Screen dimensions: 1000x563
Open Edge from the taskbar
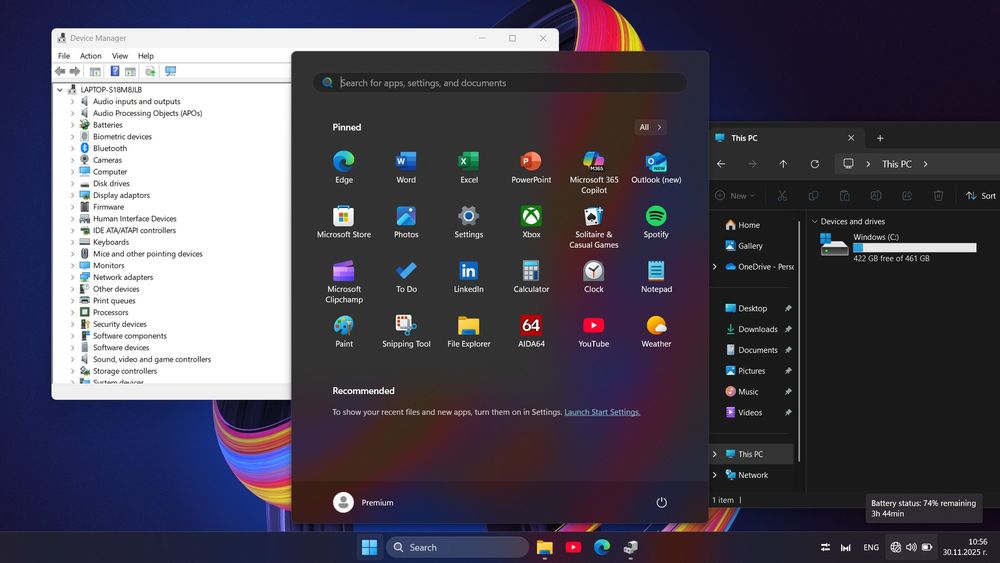602,547
